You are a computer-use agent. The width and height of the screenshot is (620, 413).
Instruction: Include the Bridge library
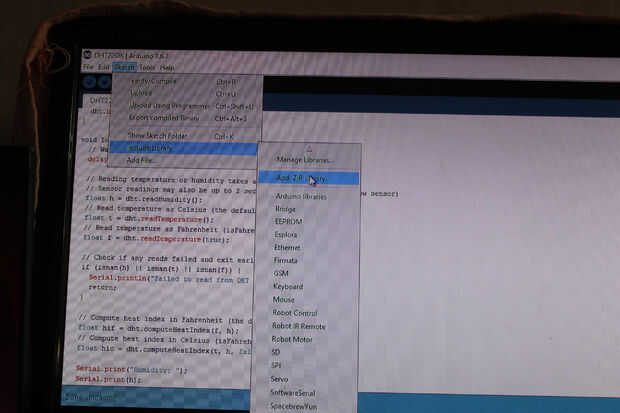[308, 208]
